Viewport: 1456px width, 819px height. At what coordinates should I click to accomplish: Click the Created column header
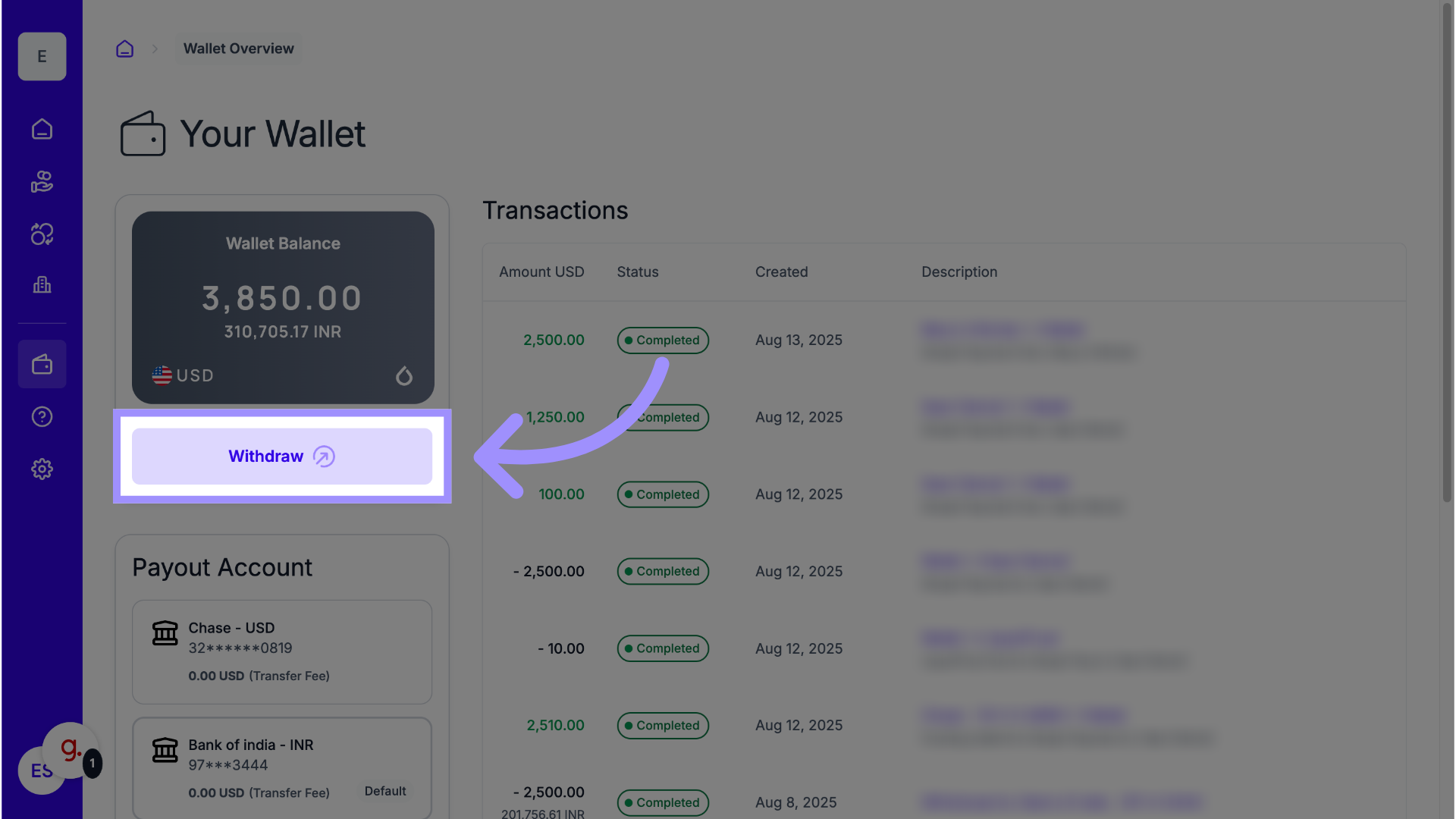781,272
